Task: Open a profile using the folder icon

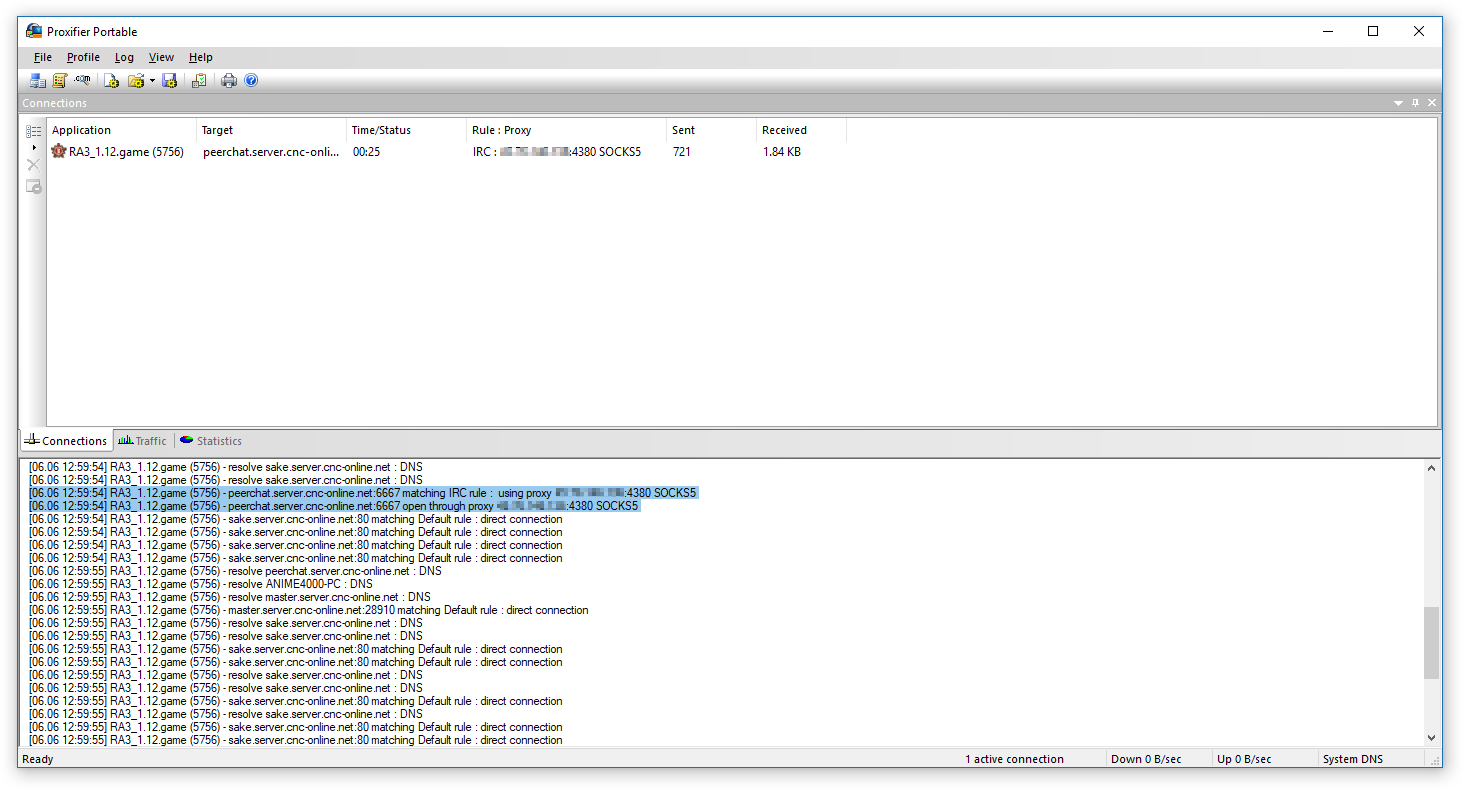Action: click(x=135, y=81)
